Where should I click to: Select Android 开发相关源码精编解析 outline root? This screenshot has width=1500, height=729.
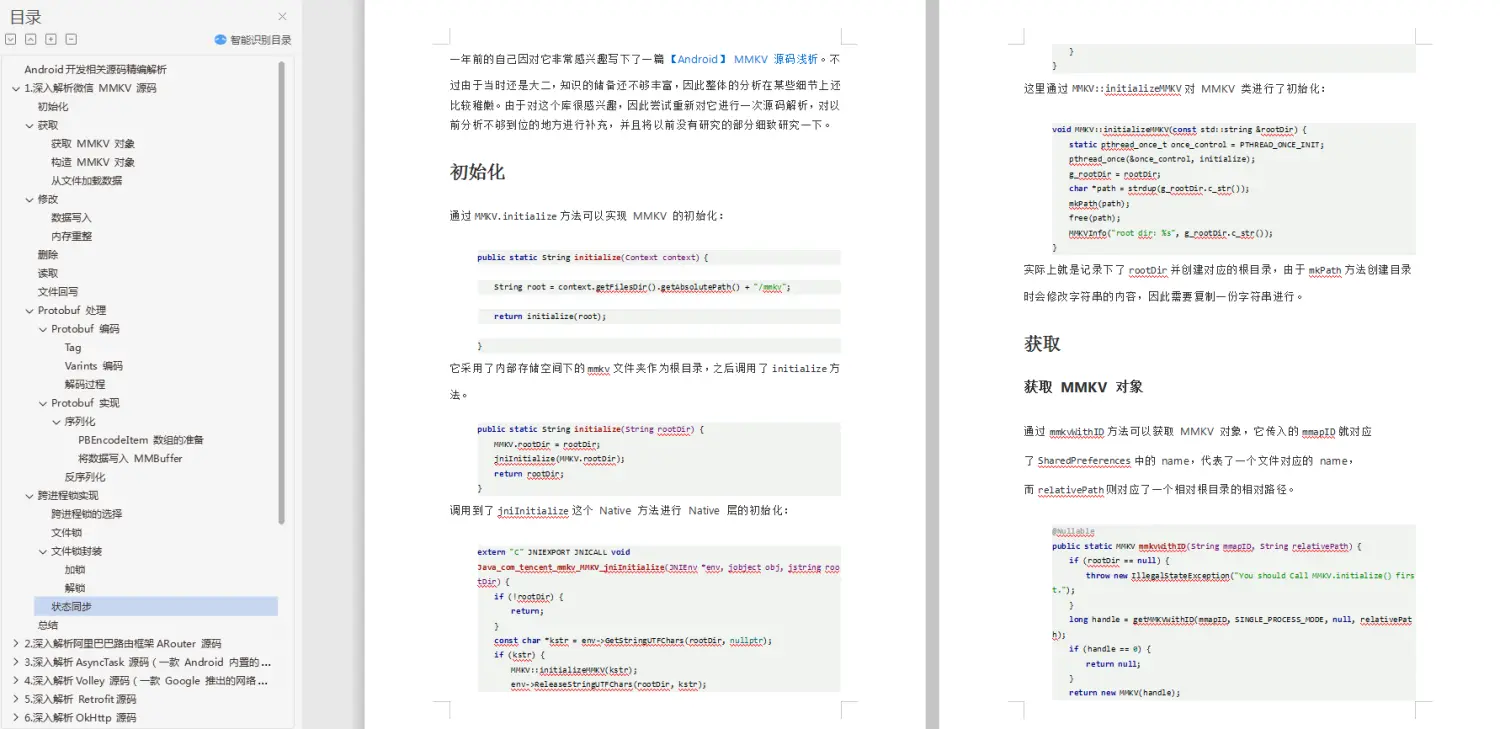[96, 69]
